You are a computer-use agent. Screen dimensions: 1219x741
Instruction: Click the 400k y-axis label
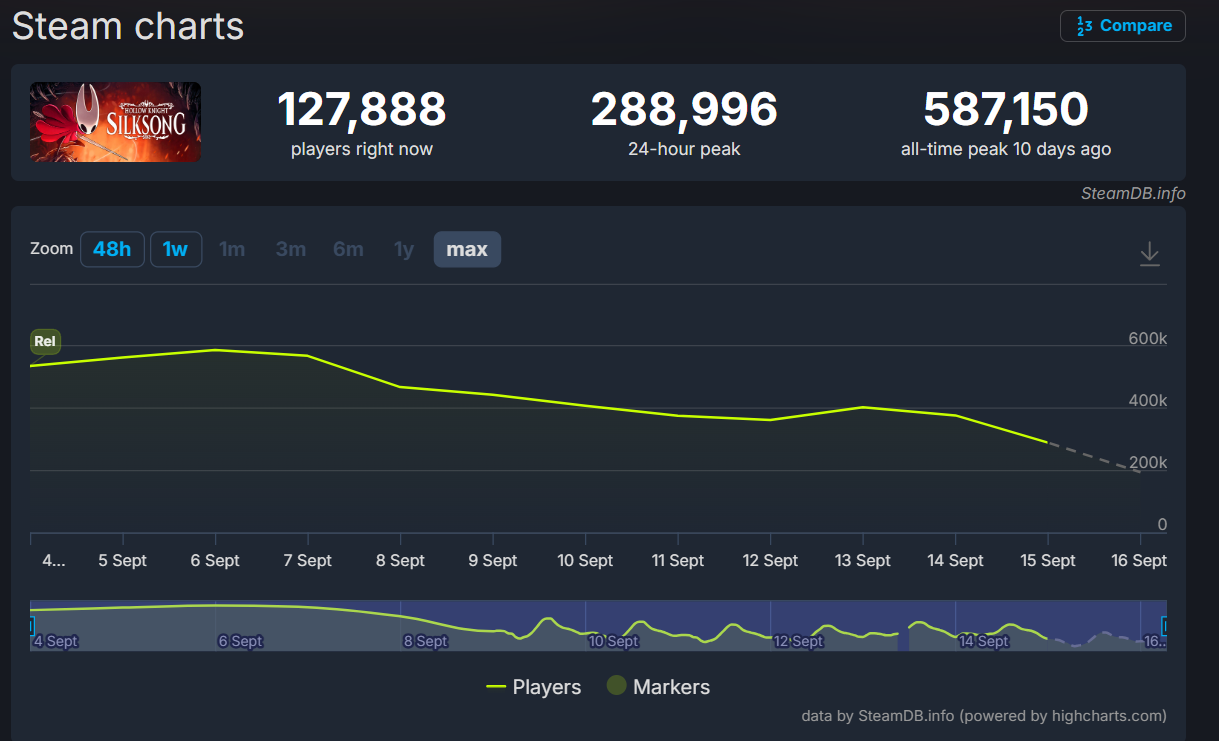(x=1148, y=401)
